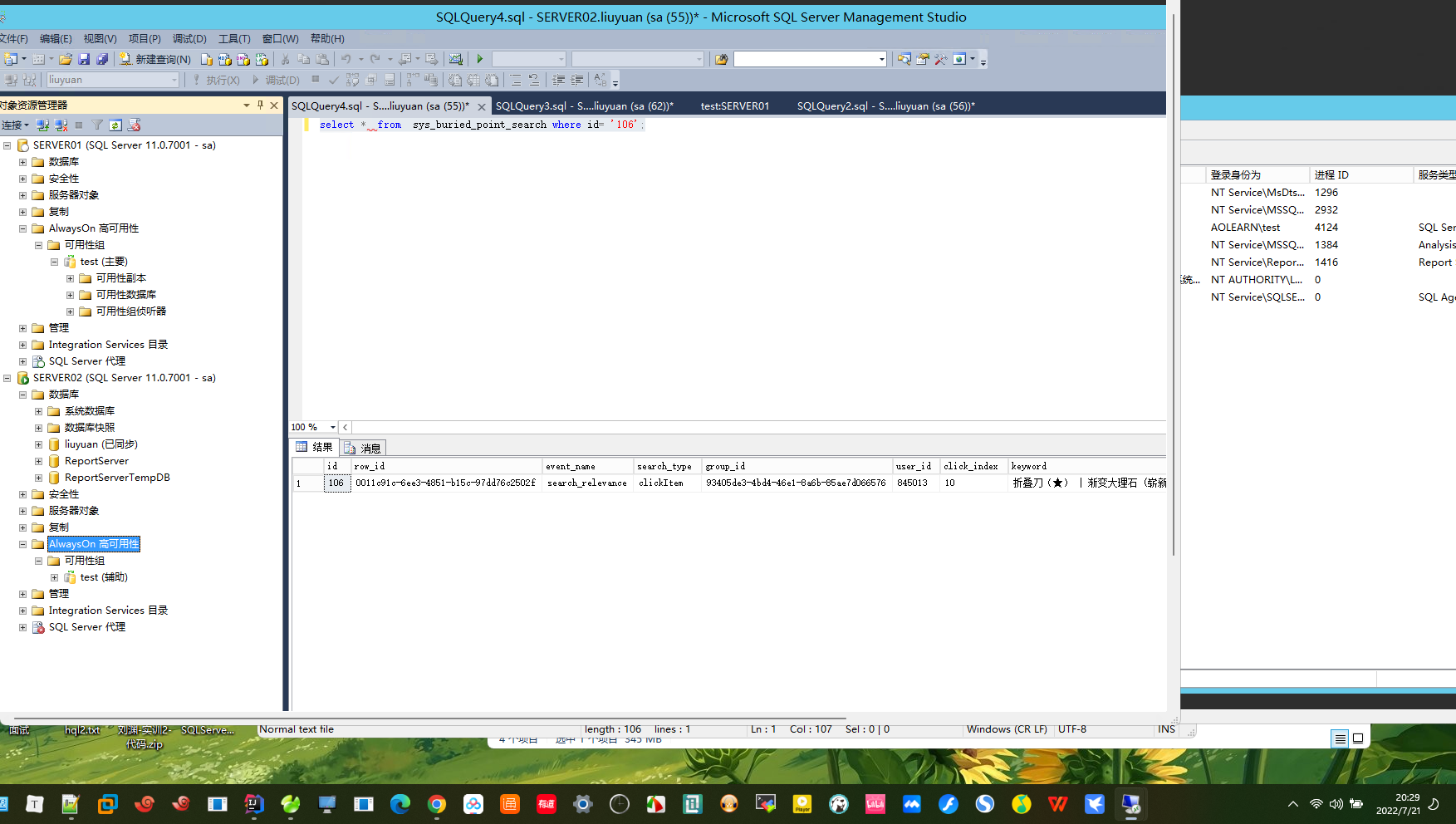Collapse the test (主要) availability group

[x=54, y=262]
